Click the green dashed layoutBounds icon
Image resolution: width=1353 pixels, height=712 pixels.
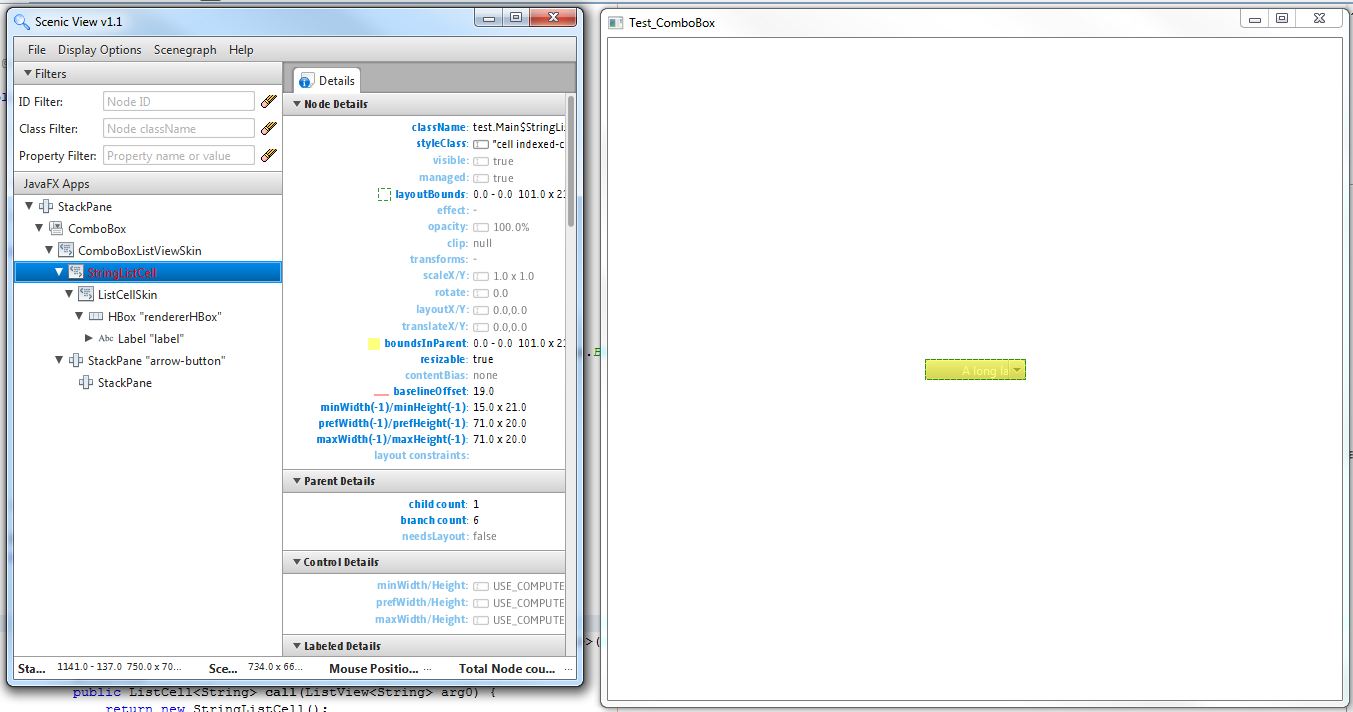pyautogui.click(x=384, y=194)
